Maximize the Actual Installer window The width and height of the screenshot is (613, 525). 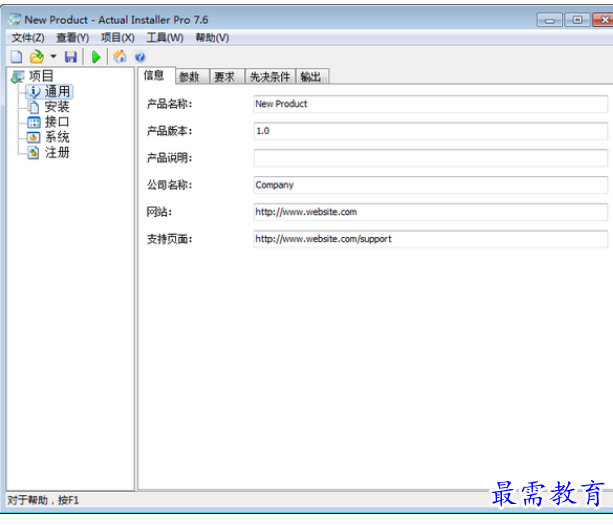(x=577, y=20)
